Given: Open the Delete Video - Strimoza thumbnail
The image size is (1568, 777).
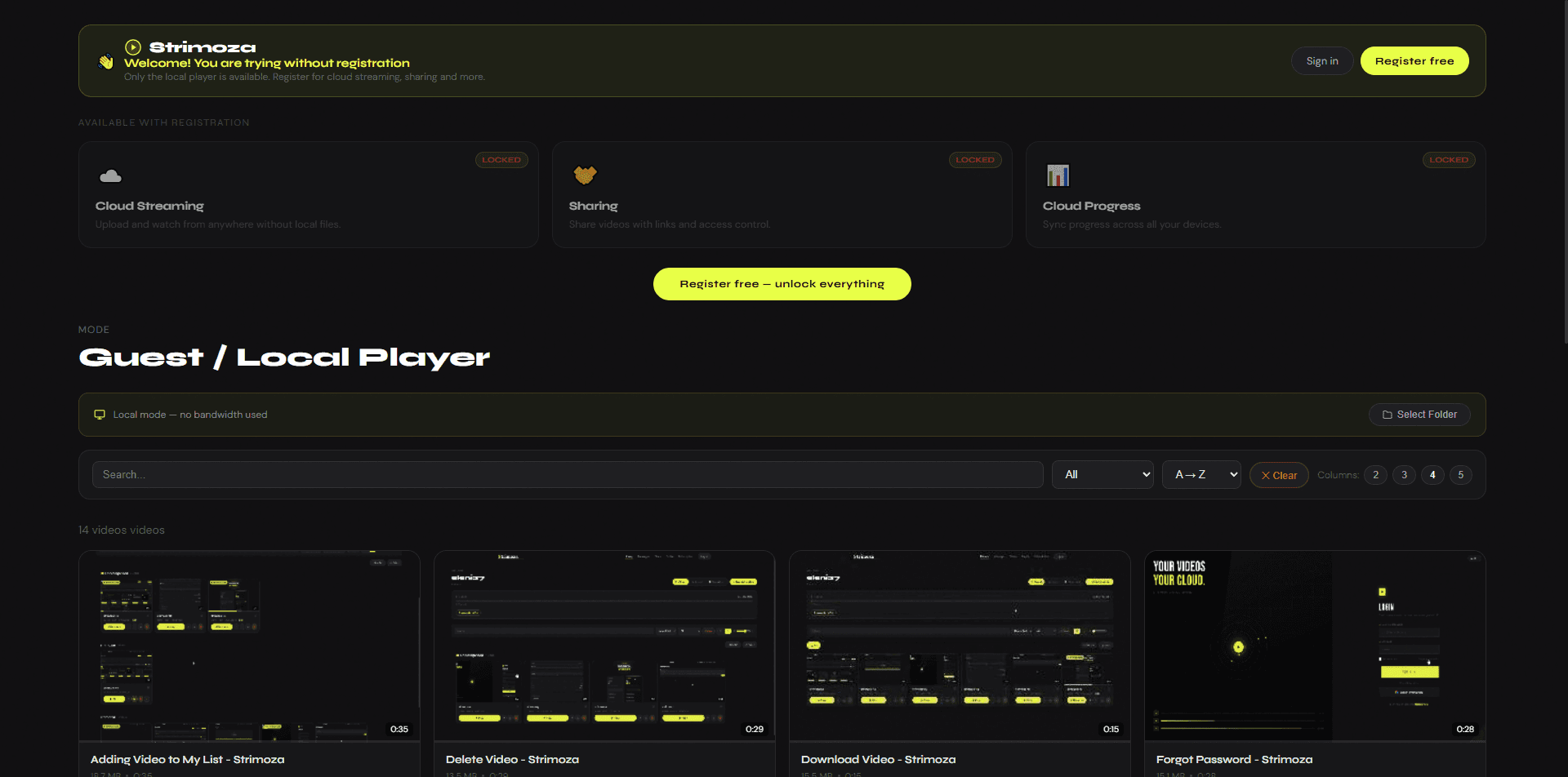Looking at the screenshot, I should coord(604,646).
